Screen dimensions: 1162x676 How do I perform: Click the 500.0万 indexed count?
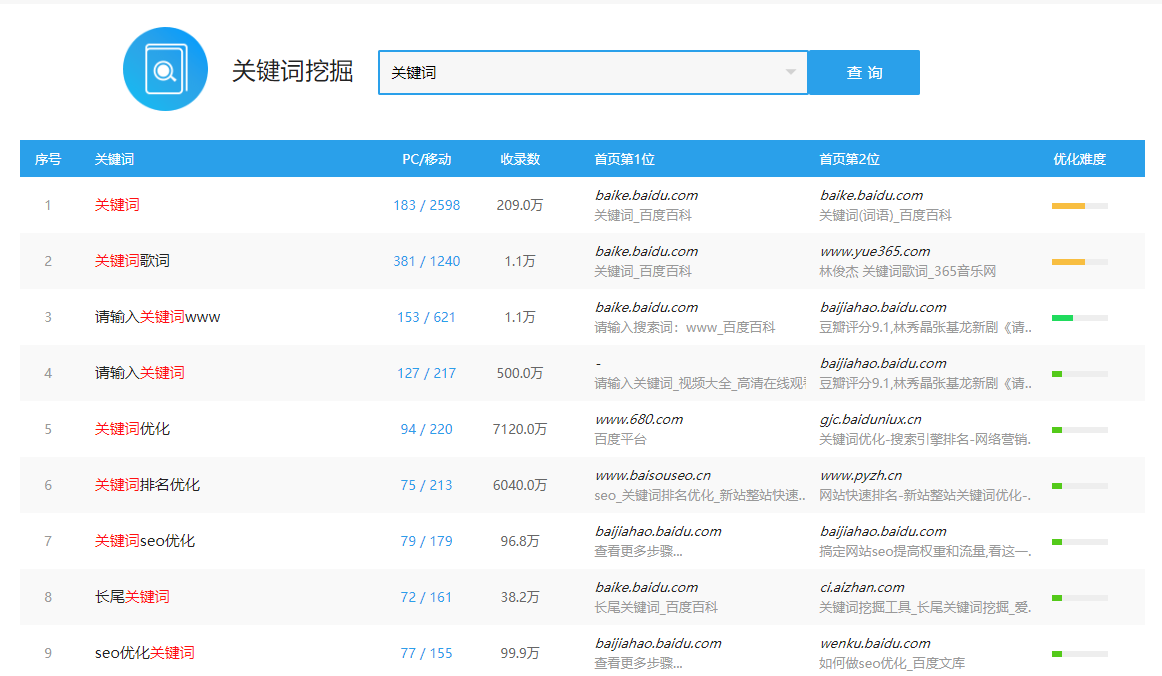point(519,373)
